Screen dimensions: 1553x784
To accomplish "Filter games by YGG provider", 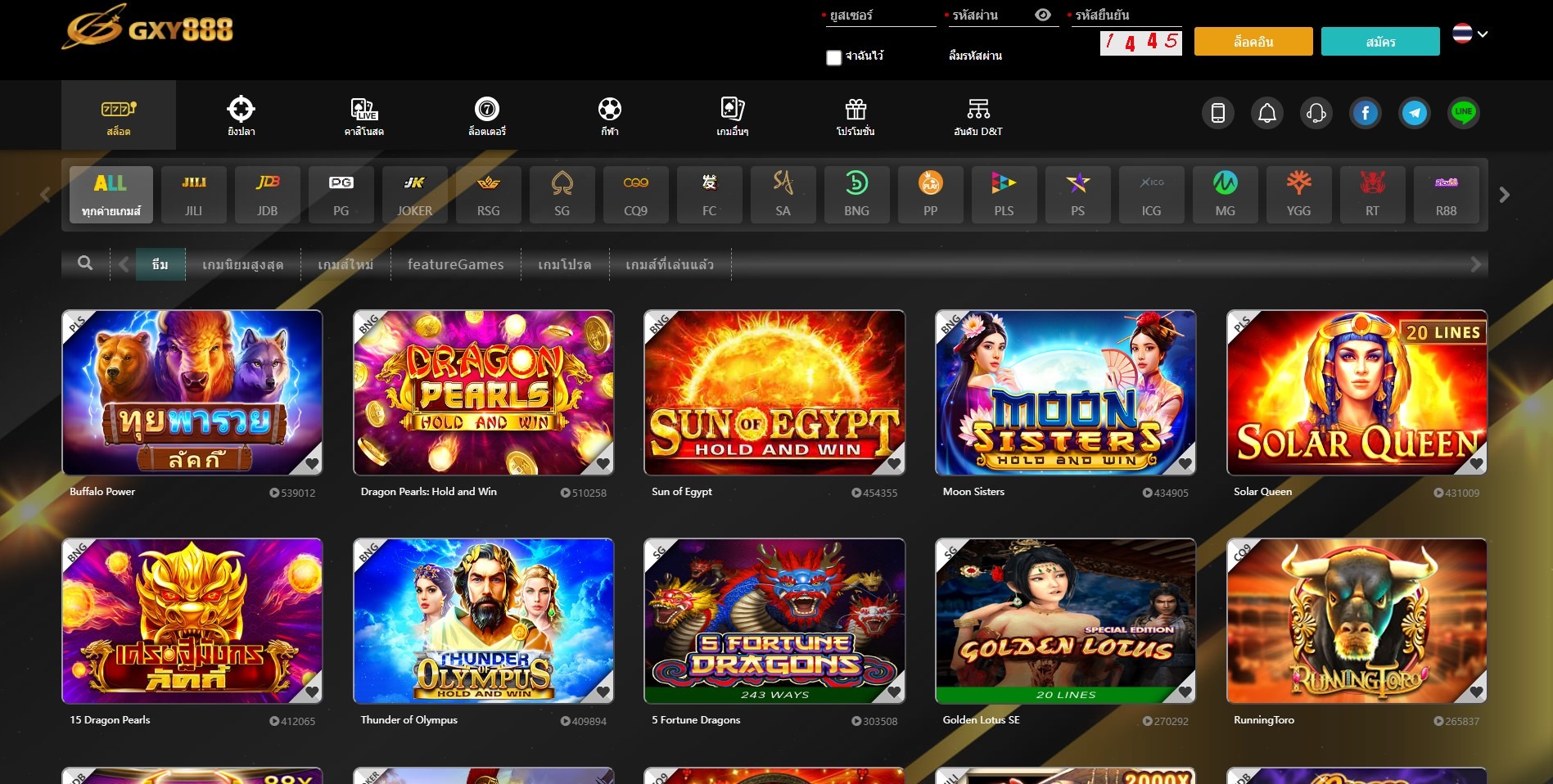I will pos(1299,195).
